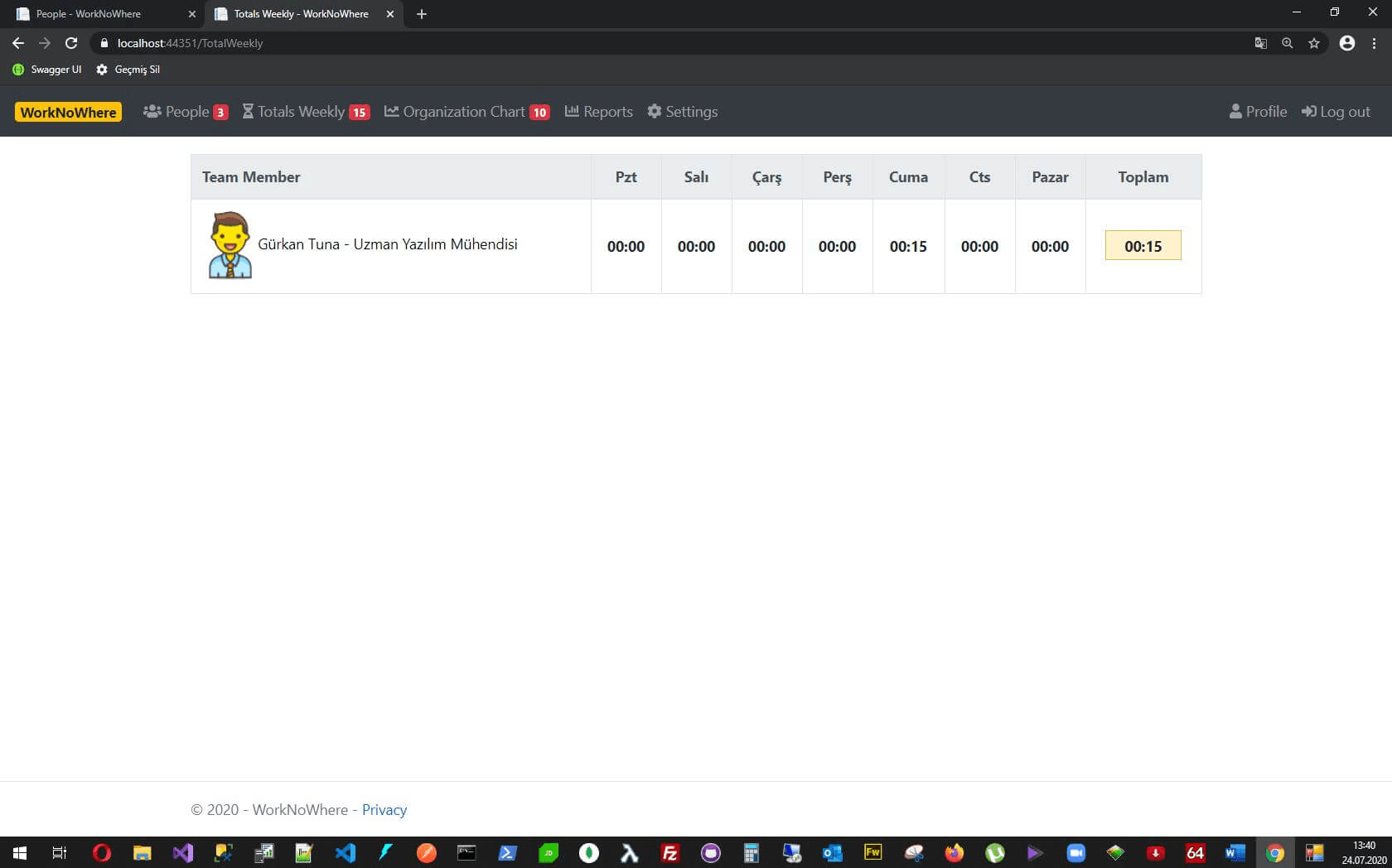Screen dimensions: 1392x868
Task: Click the translate page icon
Action: (1260, 43)
